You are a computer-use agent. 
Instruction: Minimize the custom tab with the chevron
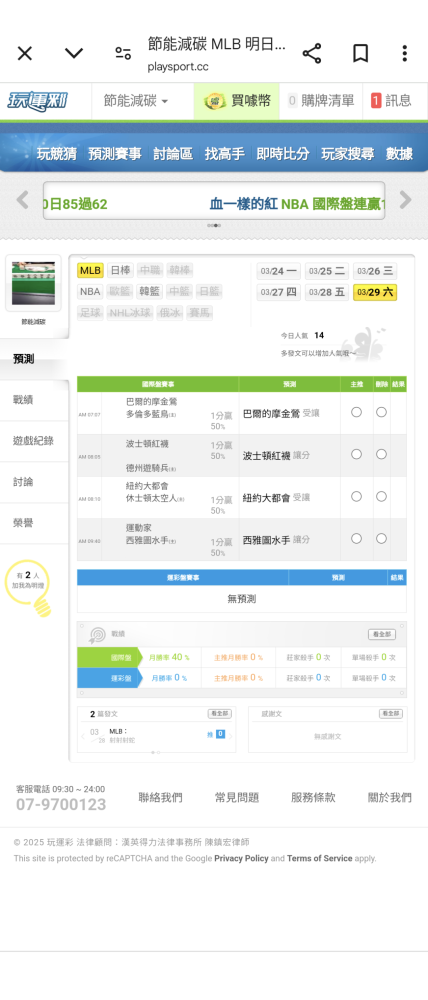click(74, 53)
